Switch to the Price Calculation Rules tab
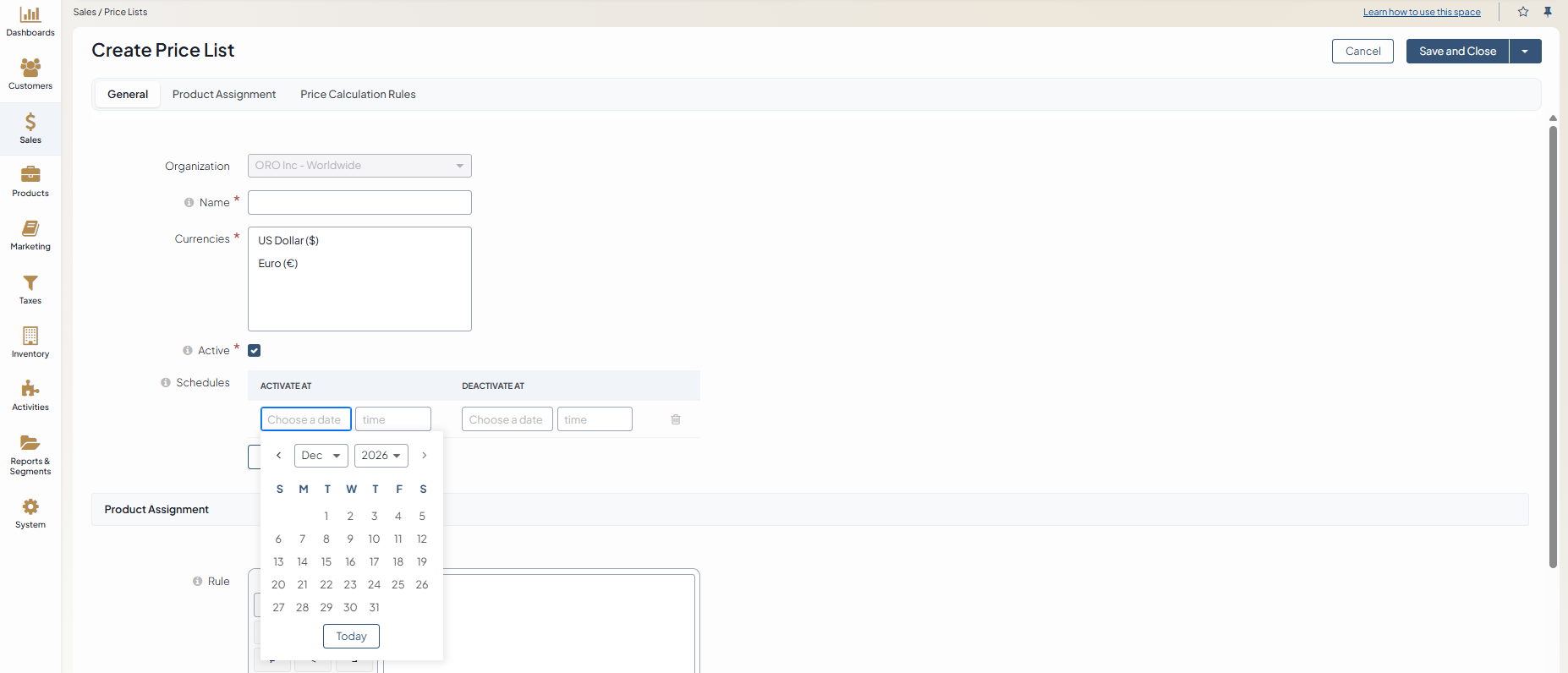This screenshot has height=673, width=1568. pos(358,95)
